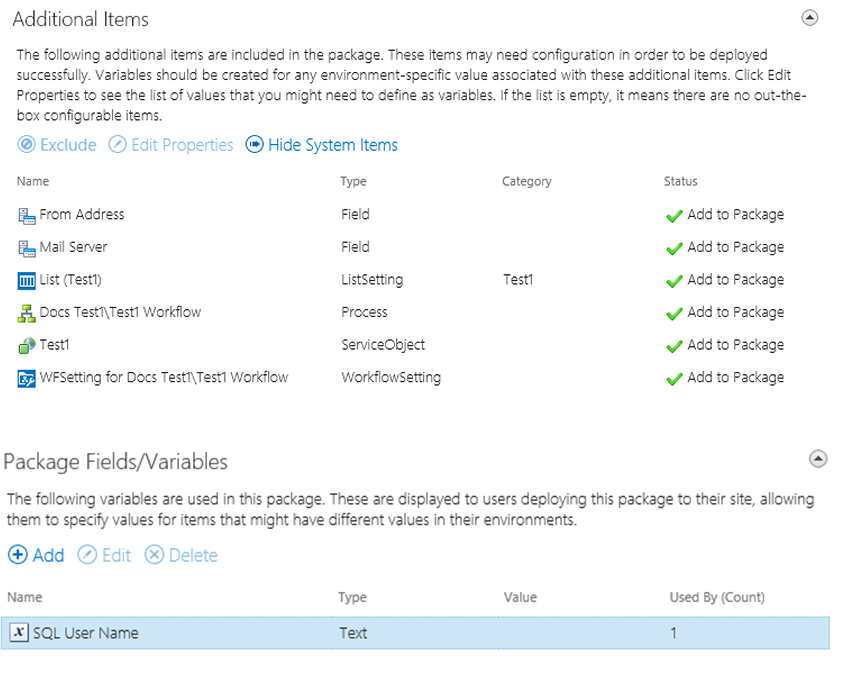Click the WFSetting workflow setting icon
Screen dimensions: 842x675
[x=27, y=378]
